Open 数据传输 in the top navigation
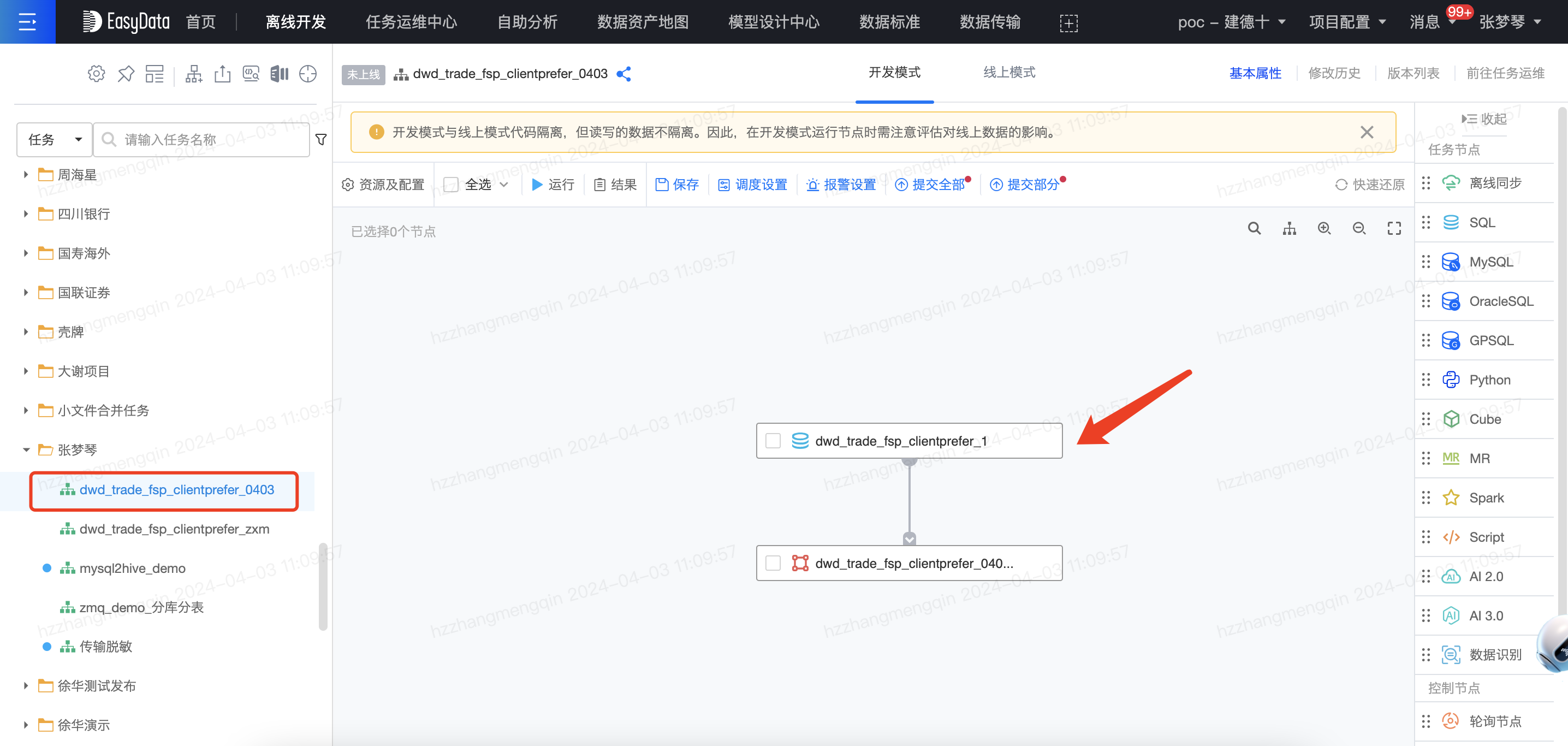The image size is (1568, 746). coord(990,22)
